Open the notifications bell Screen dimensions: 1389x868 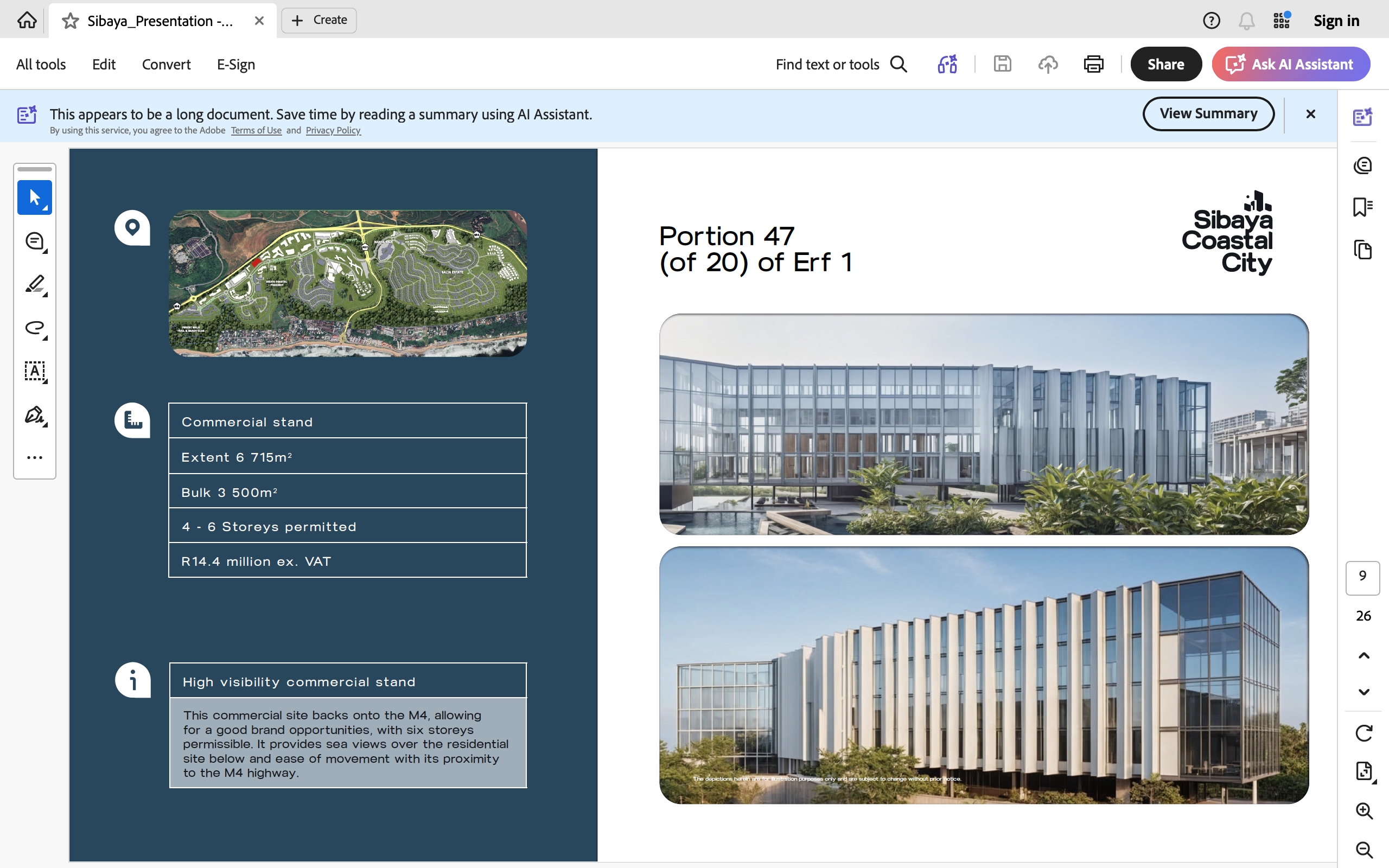tap(1246, 21)
